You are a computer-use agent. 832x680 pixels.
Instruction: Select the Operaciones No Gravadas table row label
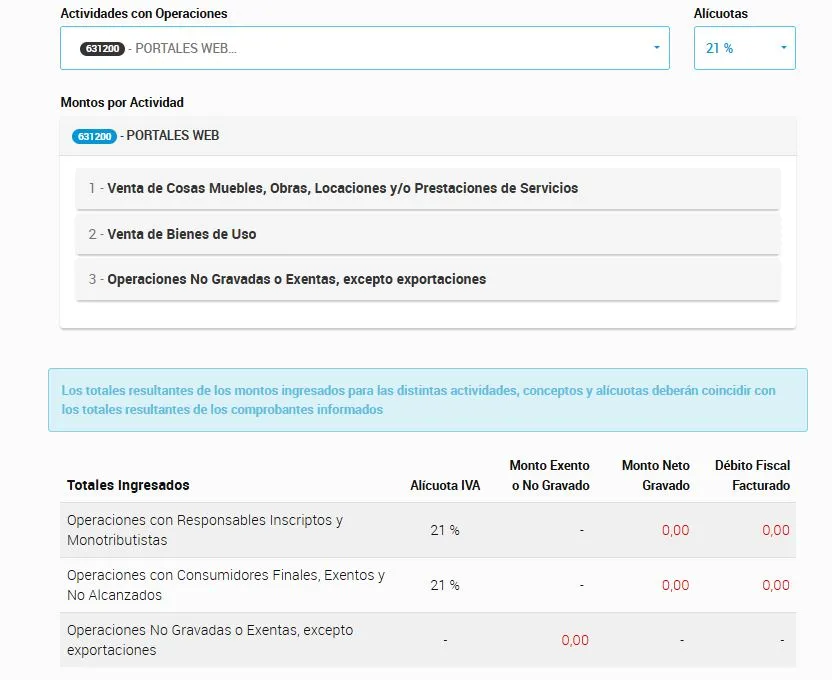pos(210,640)
